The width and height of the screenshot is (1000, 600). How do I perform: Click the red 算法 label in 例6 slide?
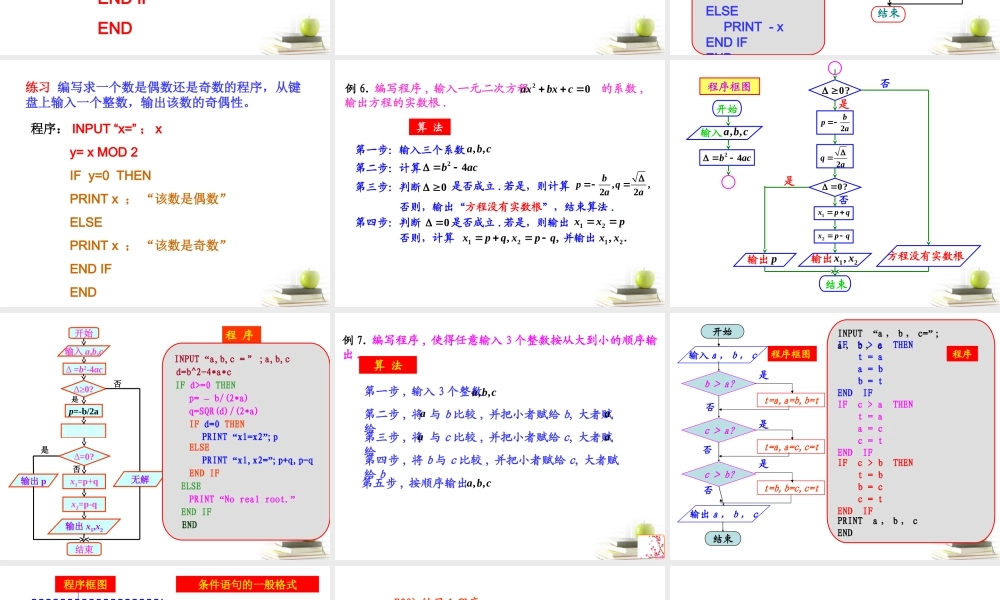pyautogui.click(x=430, y=127)
